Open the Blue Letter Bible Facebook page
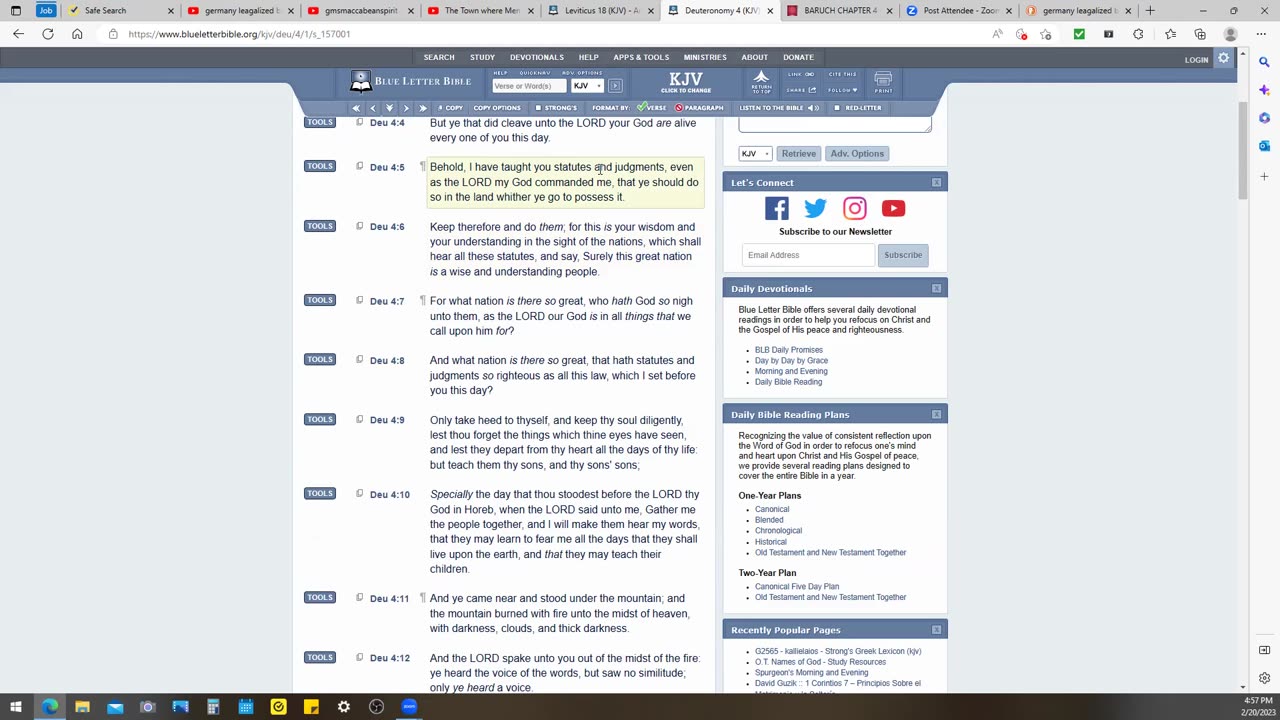Image resolution: width=1280 pixels, height=720 pixels. click(776, 208)
